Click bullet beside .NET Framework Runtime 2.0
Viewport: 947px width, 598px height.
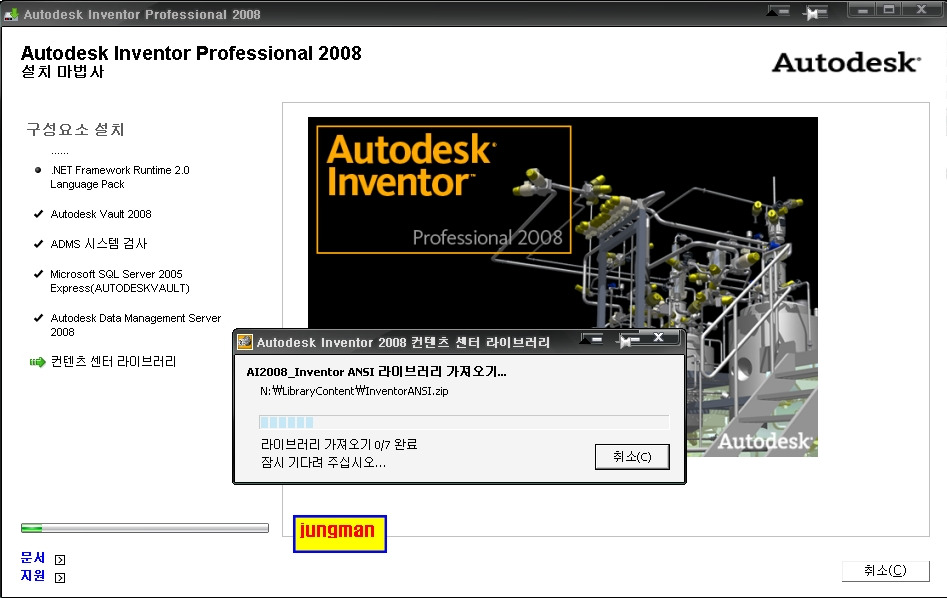pos(38,170)
